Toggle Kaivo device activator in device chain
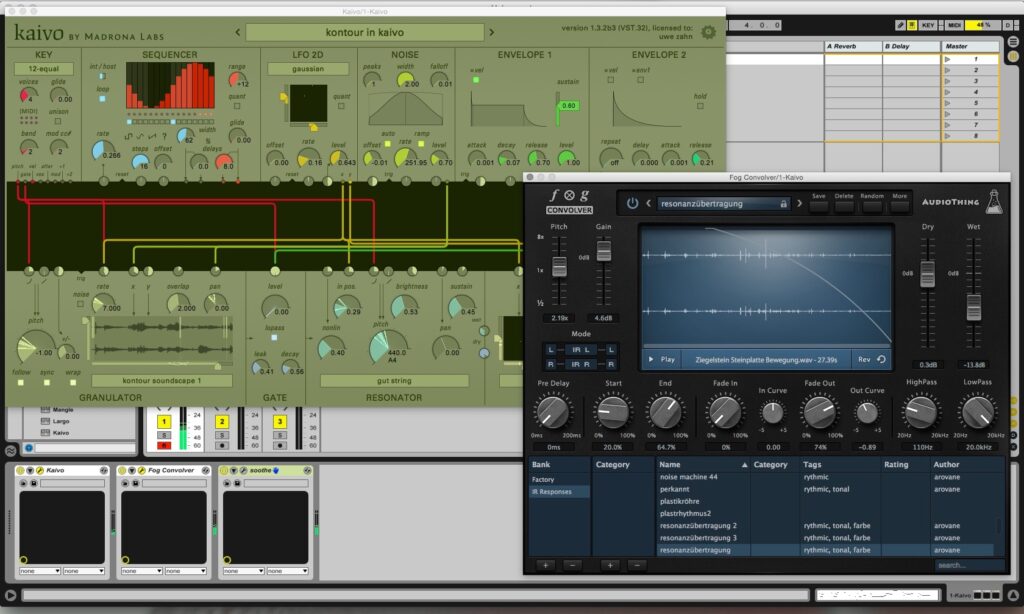The width and height of the screenshot is (1024, 614). [x=20, y=470]
